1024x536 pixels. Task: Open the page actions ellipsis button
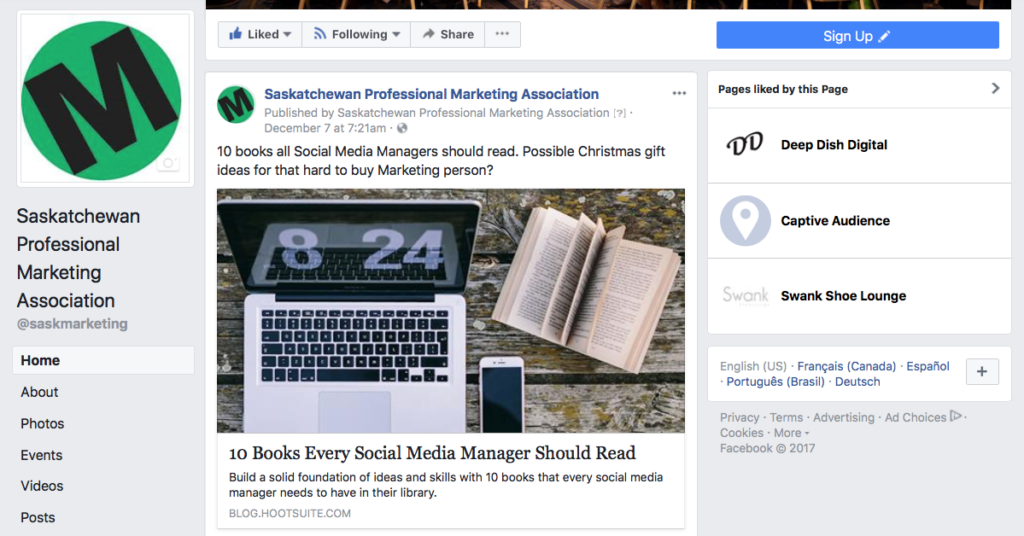(x=502, y=34)
